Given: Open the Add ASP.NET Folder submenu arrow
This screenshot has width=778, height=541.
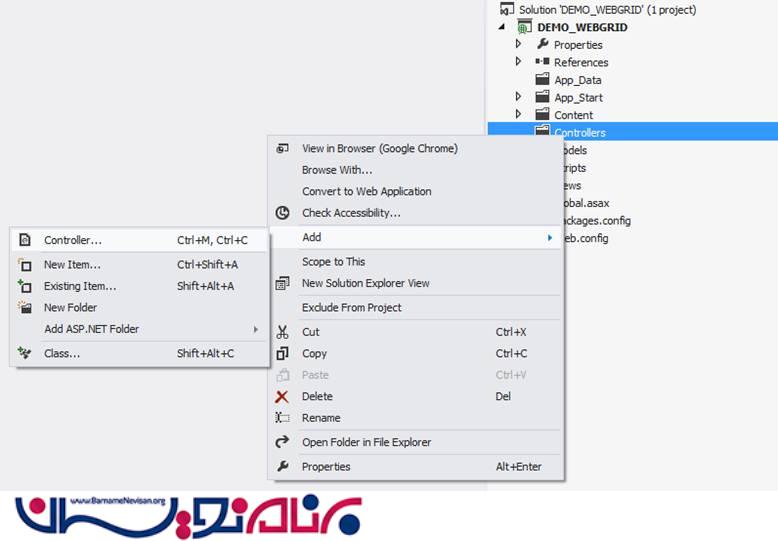Looking at the screenshot, I should click(256, 329).
